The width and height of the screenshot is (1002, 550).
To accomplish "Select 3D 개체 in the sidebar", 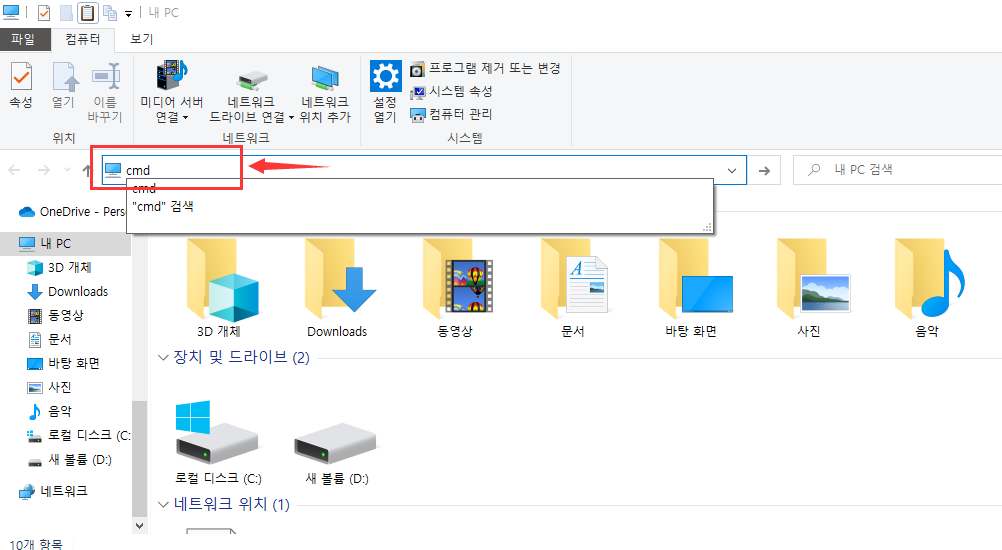I will pos(59,268).
